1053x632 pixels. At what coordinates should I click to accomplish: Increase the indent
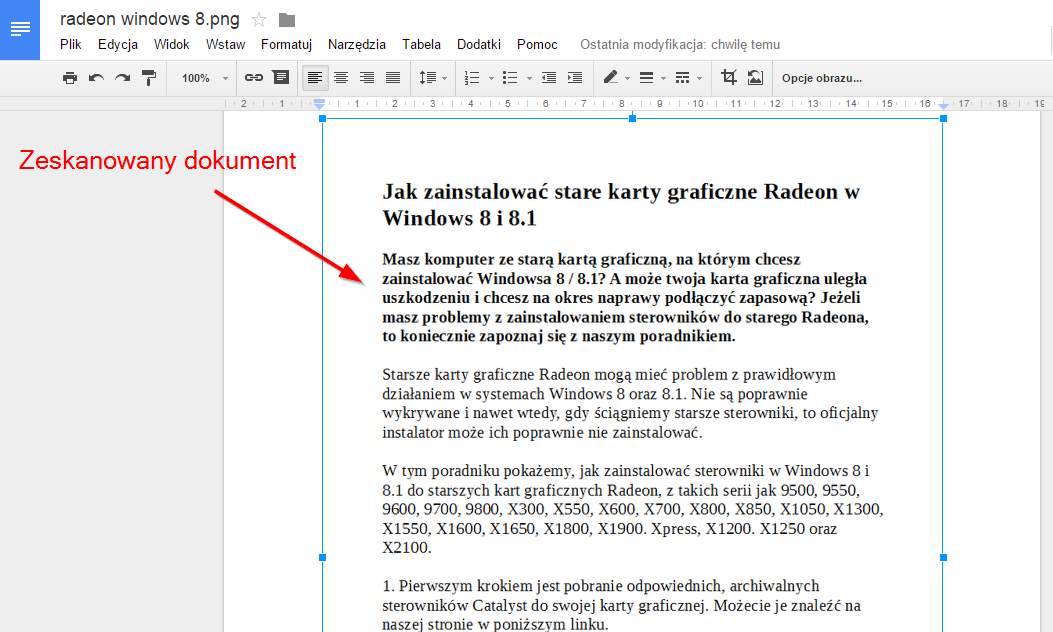click(575, 78)
